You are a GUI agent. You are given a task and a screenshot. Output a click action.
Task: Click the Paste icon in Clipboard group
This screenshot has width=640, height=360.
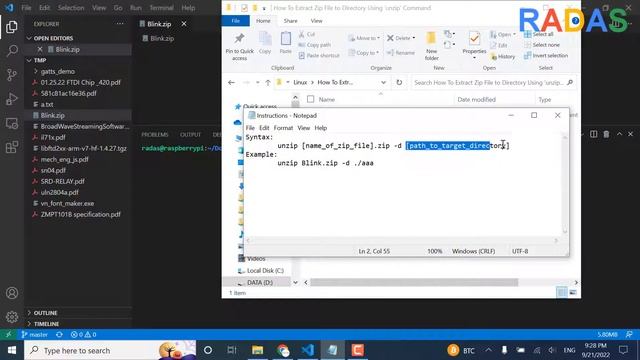pyautogui.click(x=286, y=43)
